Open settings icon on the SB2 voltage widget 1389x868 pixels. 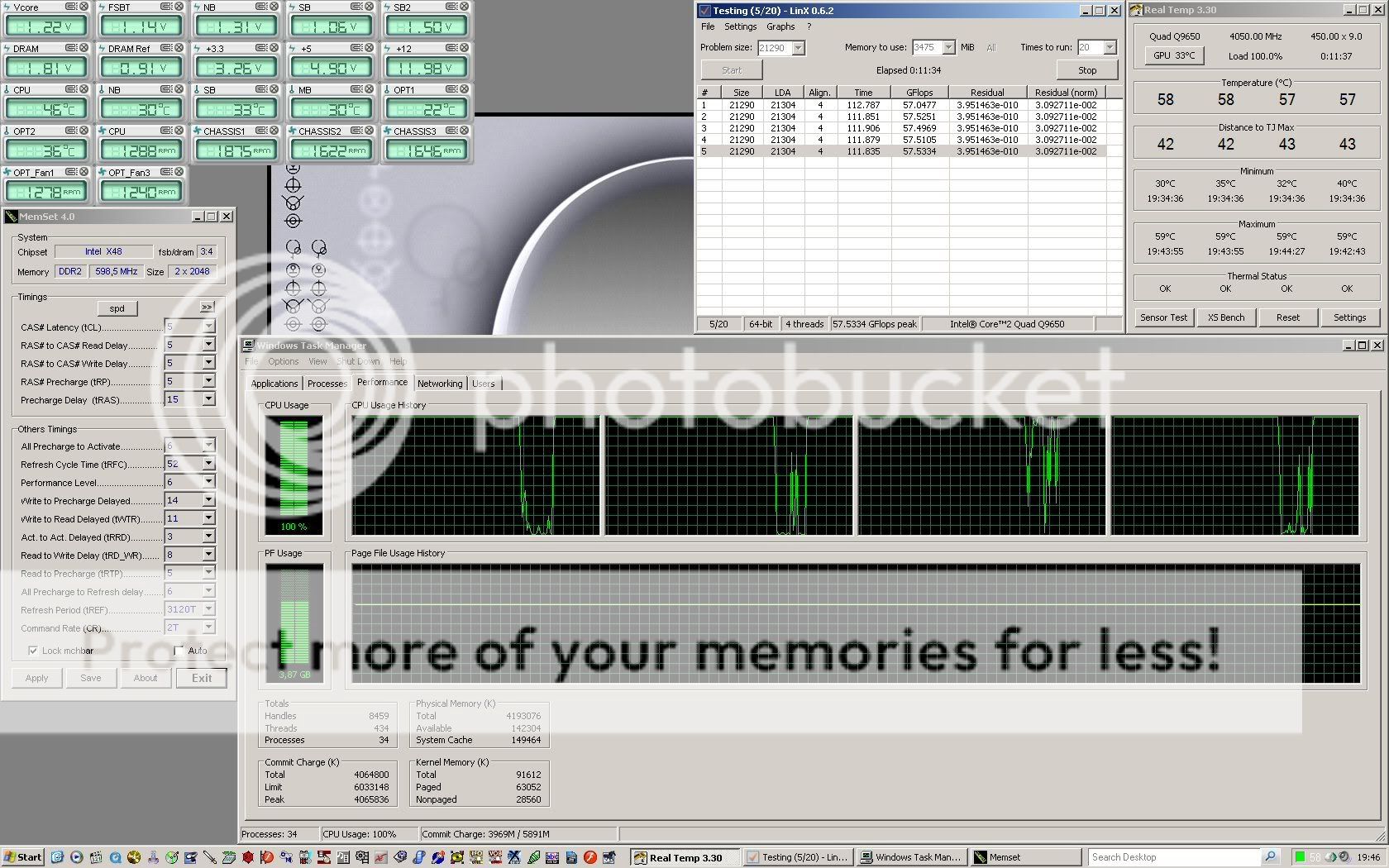[451, 7]
